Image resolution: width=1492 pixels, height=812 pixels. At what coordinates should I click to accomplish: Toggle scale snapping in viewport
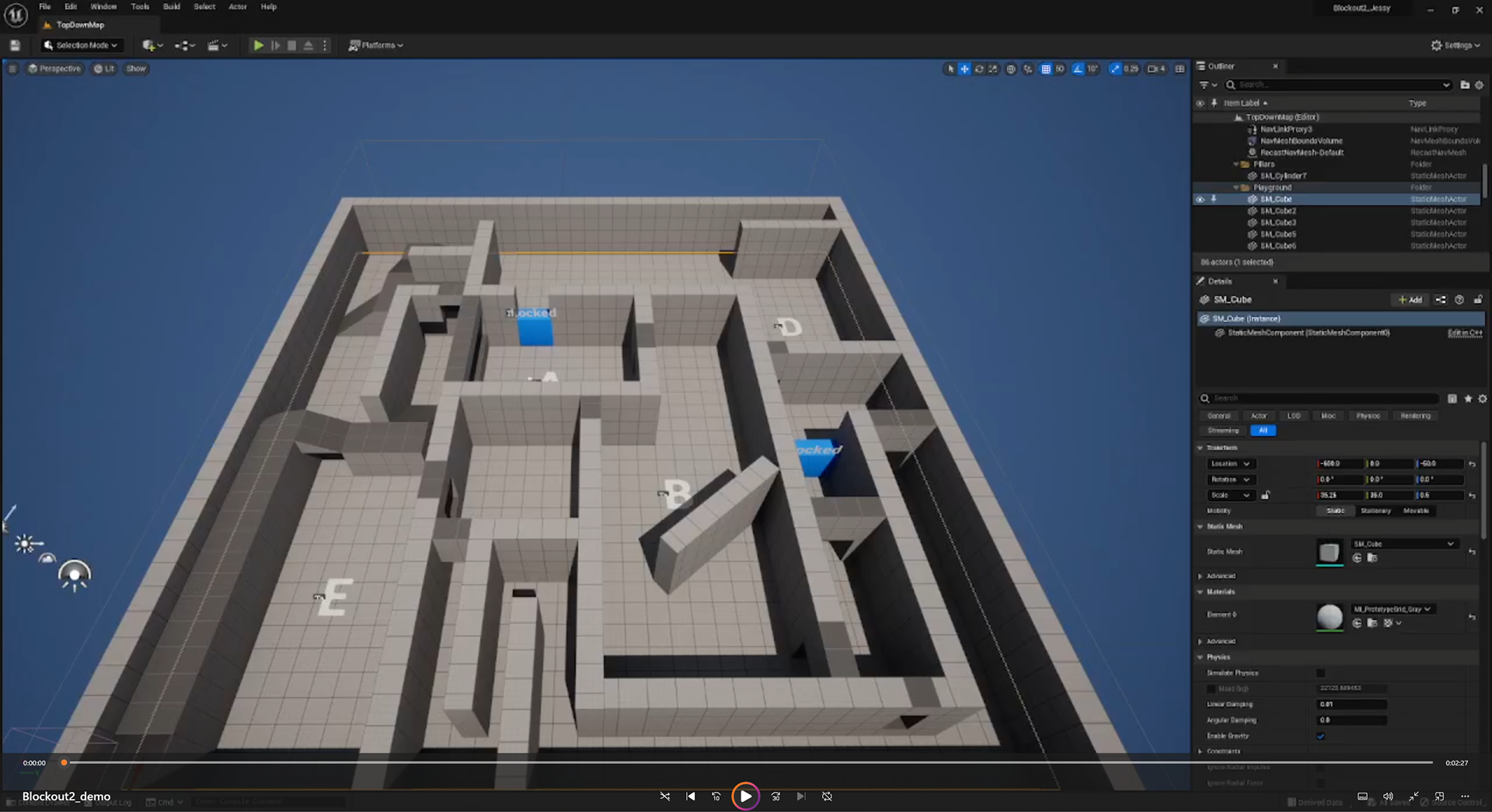tap(1115, 69)
